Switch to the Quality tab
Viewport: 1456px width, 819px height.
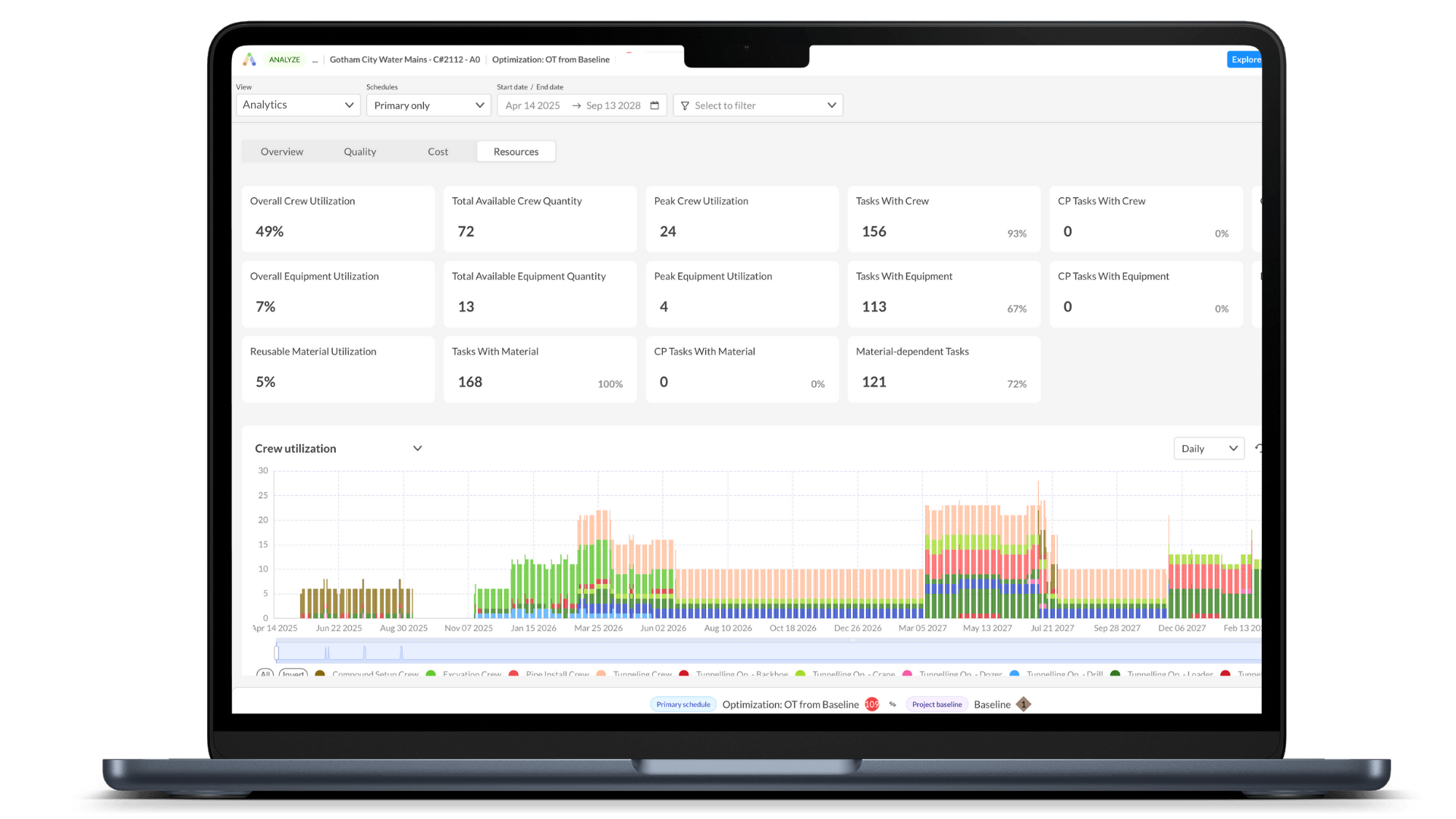click(359, 151)
